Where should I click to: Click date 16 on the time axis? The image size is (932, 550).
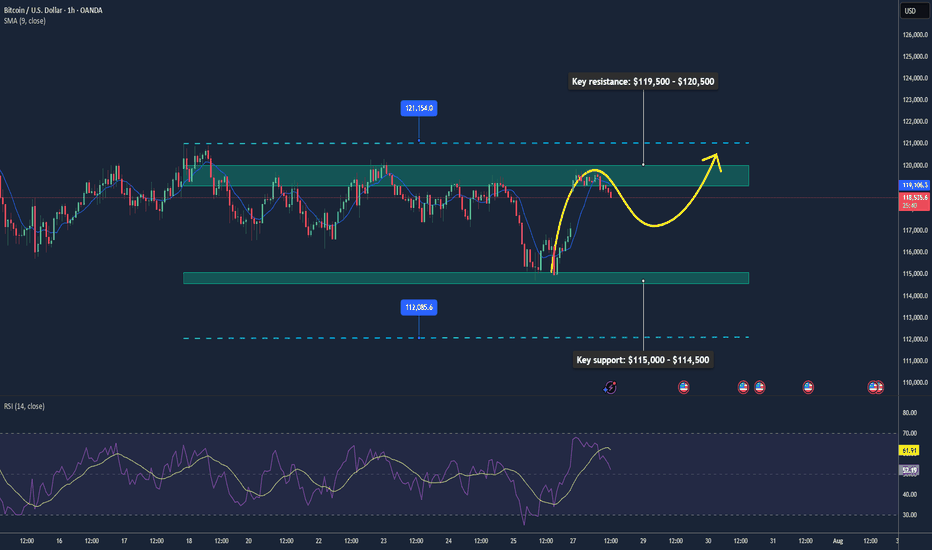click(59, 541)
